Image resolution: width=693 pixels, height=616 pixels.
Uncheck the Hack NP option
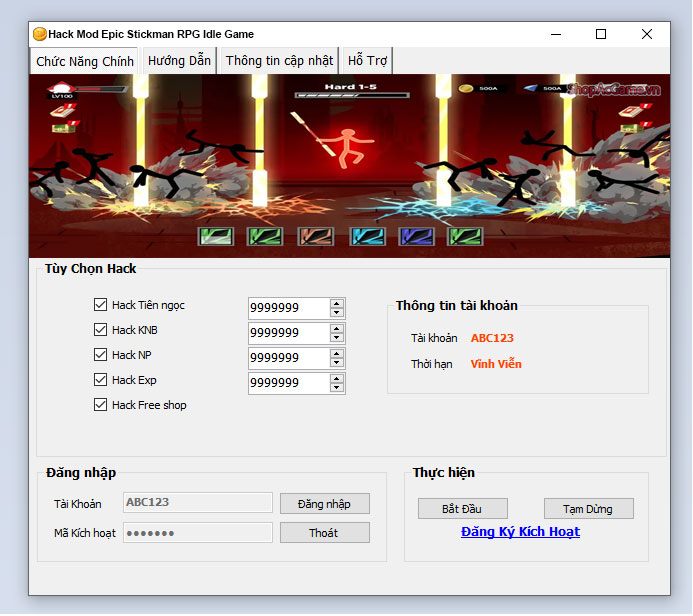click(100, 355)
